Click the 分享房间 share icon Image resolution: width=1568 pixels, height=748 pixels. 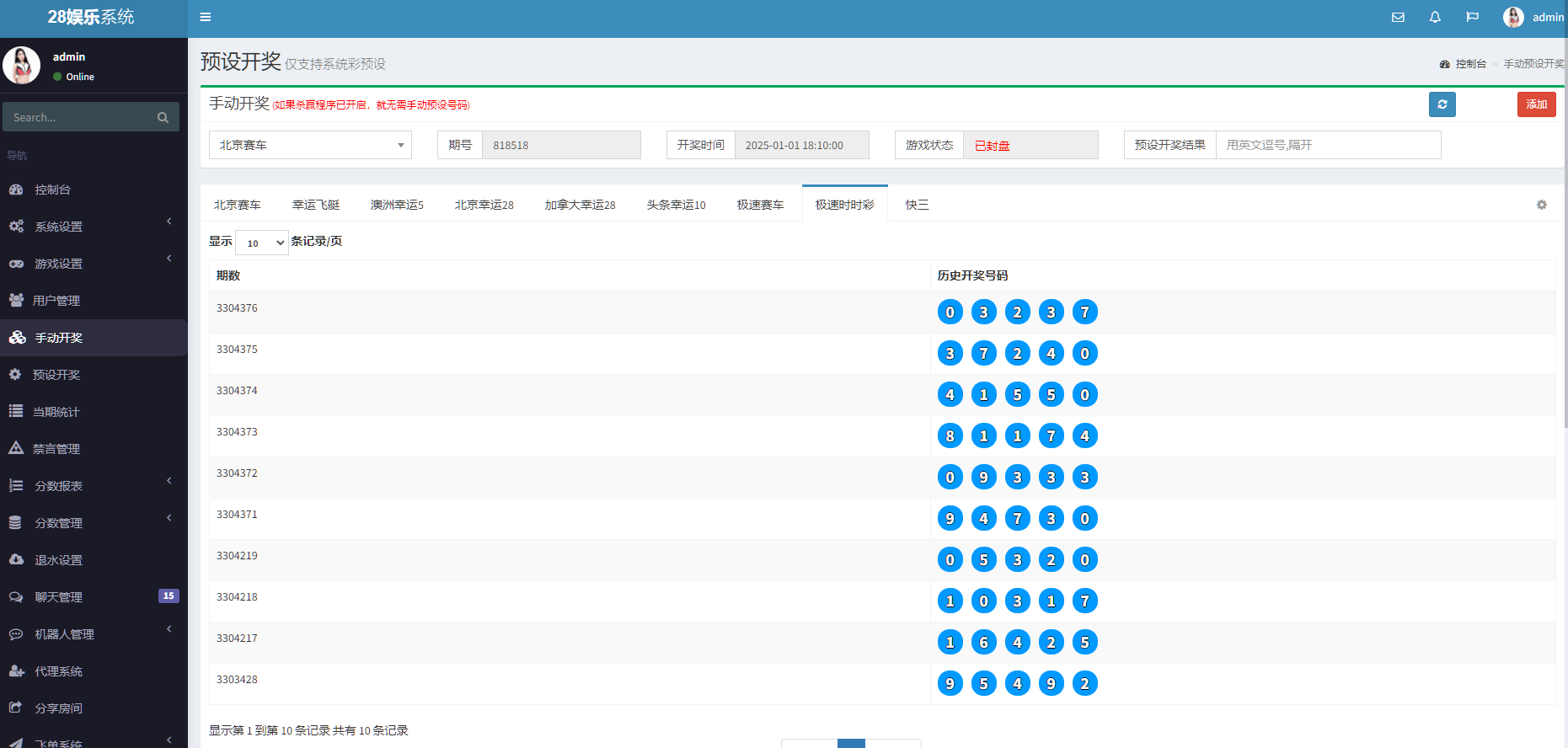click(x=15, y=708)
